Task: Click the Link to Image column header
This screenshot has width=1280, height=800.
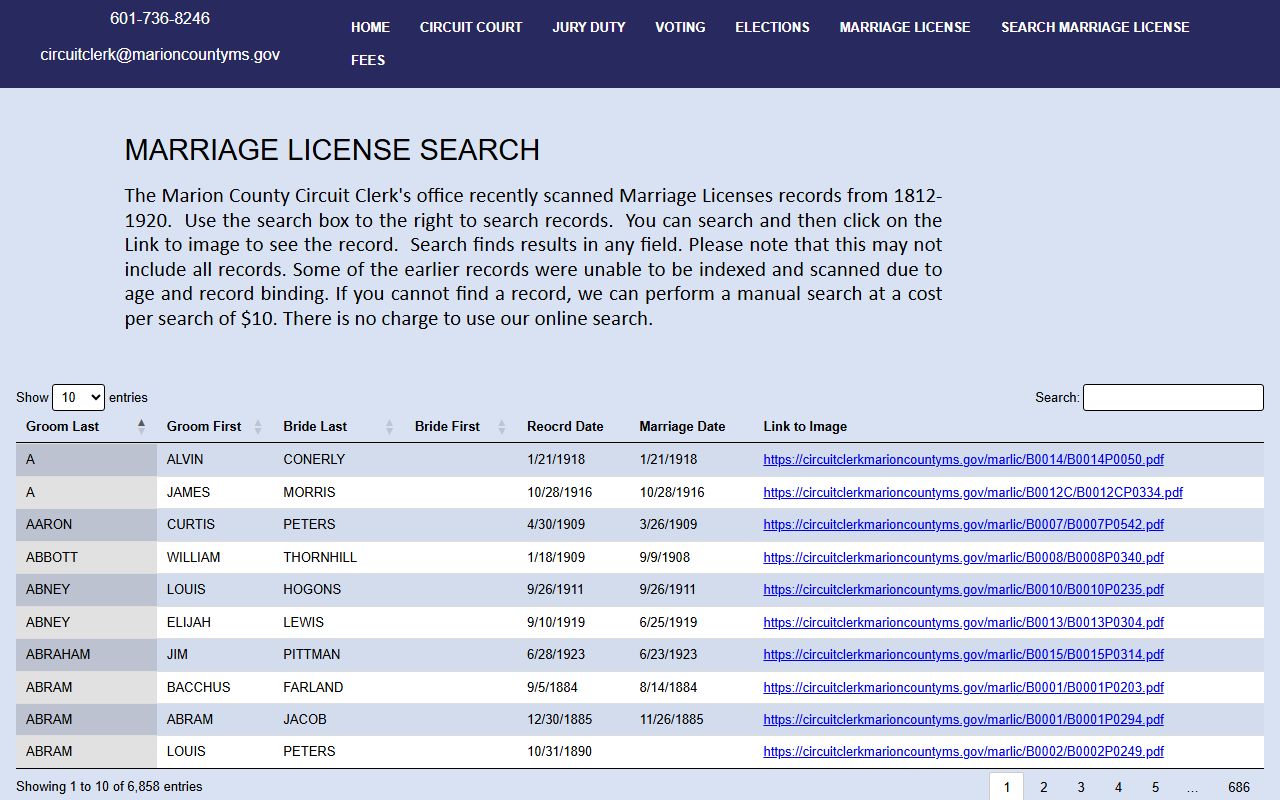Action: [805, 426]
